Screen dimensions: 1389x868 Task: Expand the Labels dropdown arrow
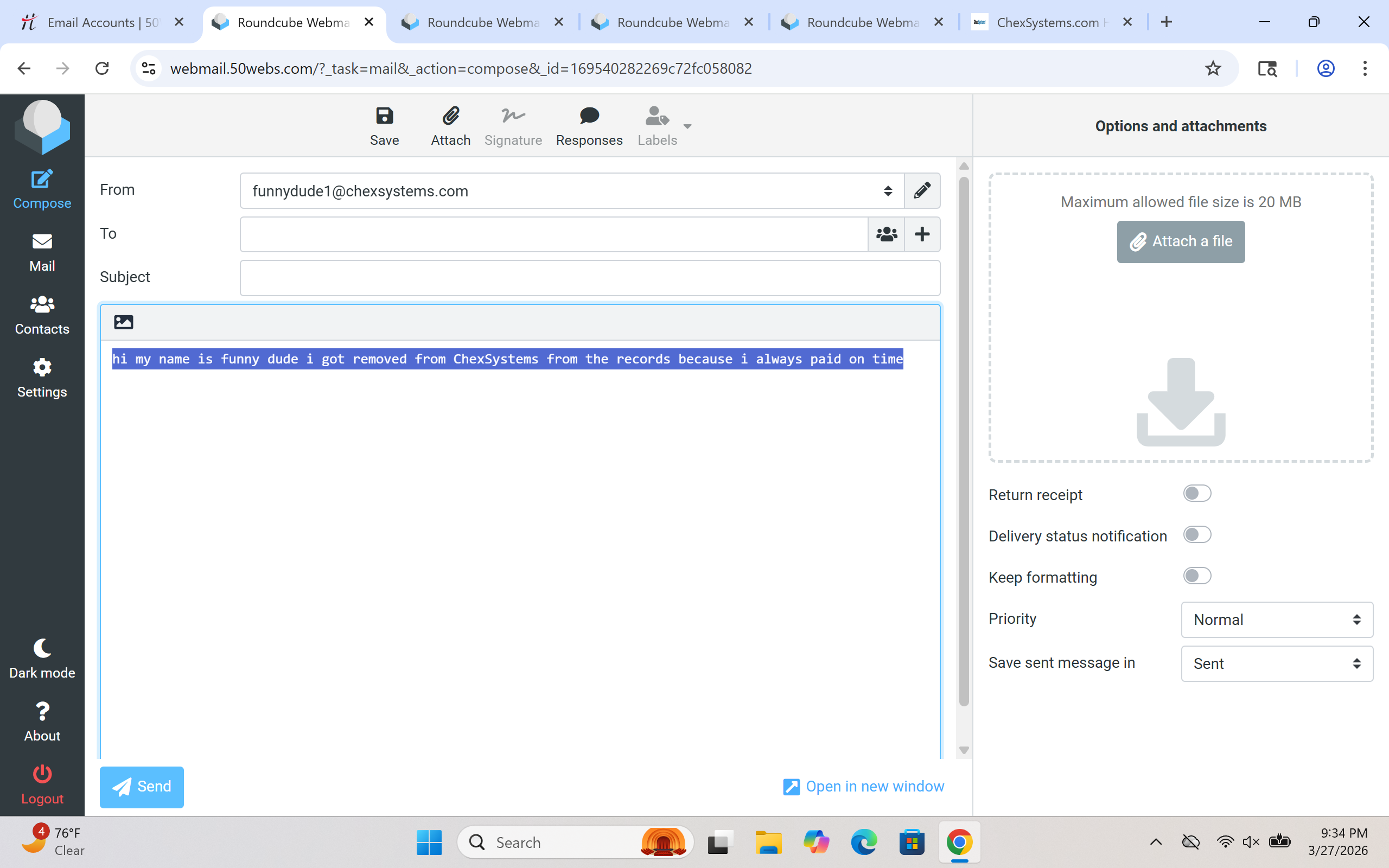click(x=687, y=127)
